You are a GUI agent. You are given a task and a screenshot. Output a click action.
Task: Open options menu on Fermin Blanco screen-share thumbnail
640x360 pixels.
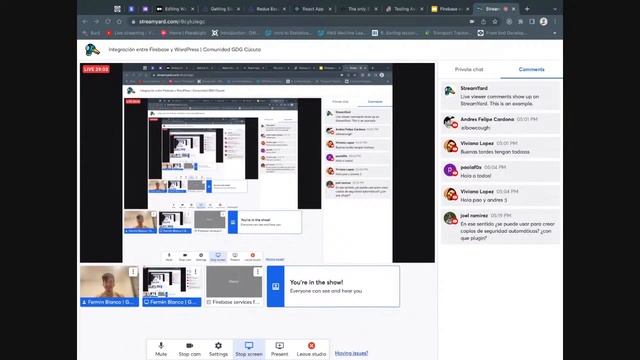click(196, 272)
